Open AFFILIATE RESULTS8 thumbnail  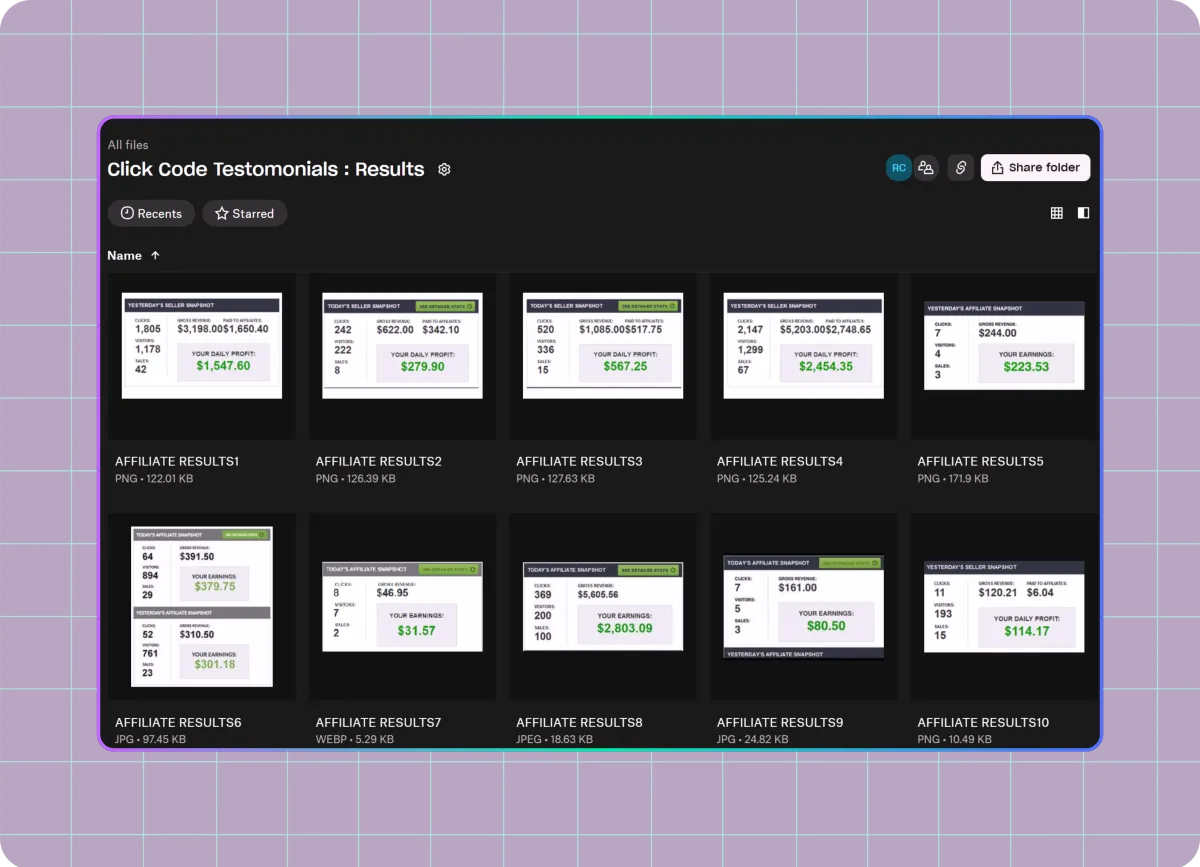click(x=603, y=607)
